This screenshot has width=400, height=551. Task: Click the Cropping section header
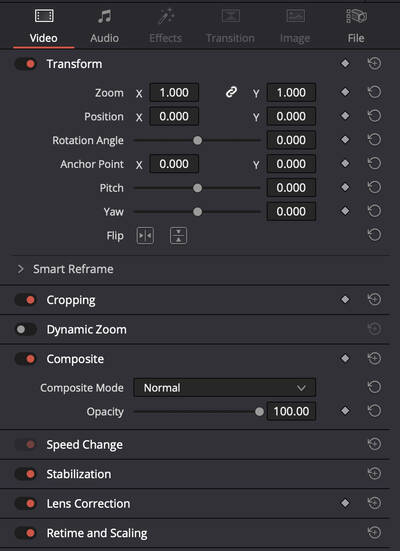coord(71,300)
